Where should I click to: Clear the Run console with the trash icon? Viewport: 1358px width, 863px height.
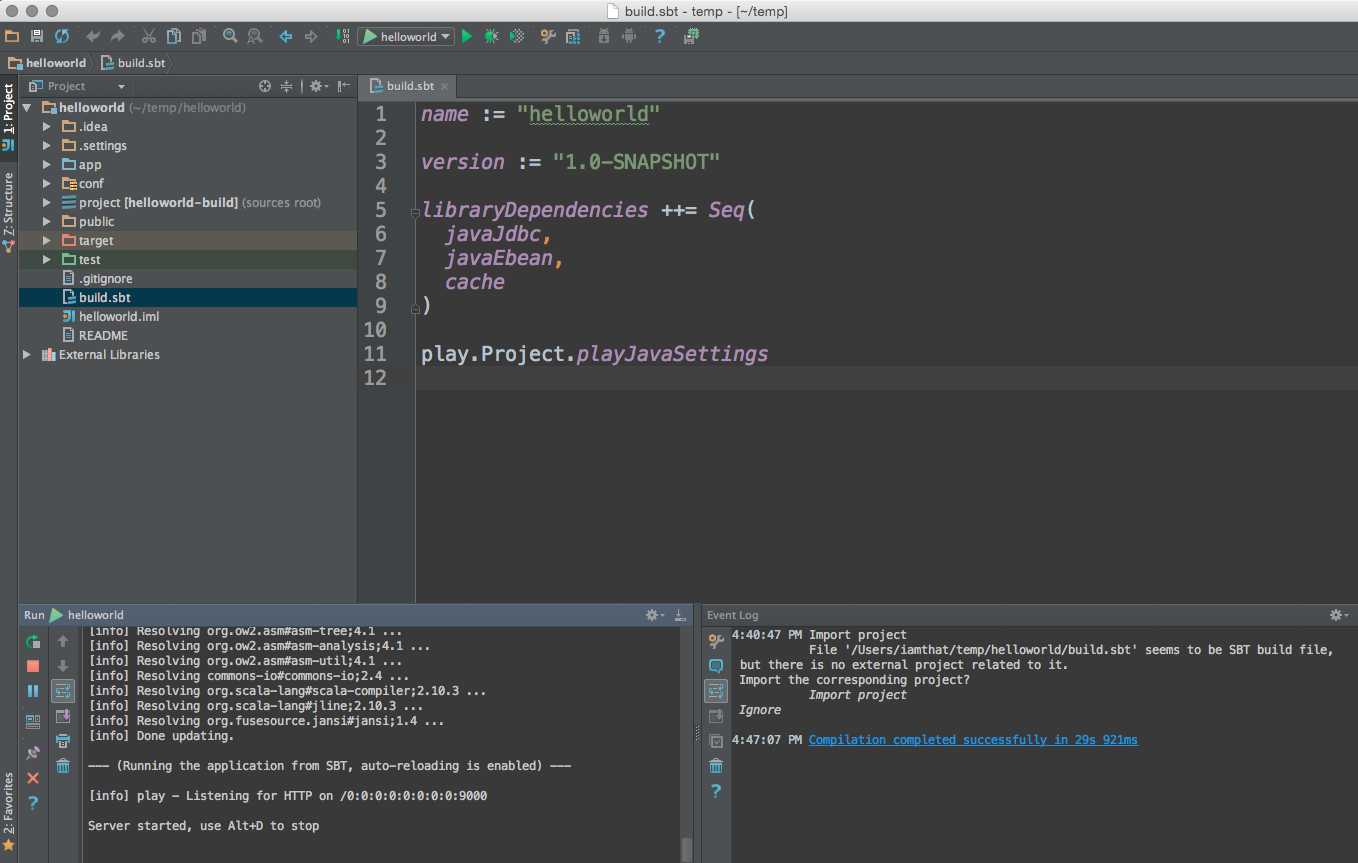point(63,766)
